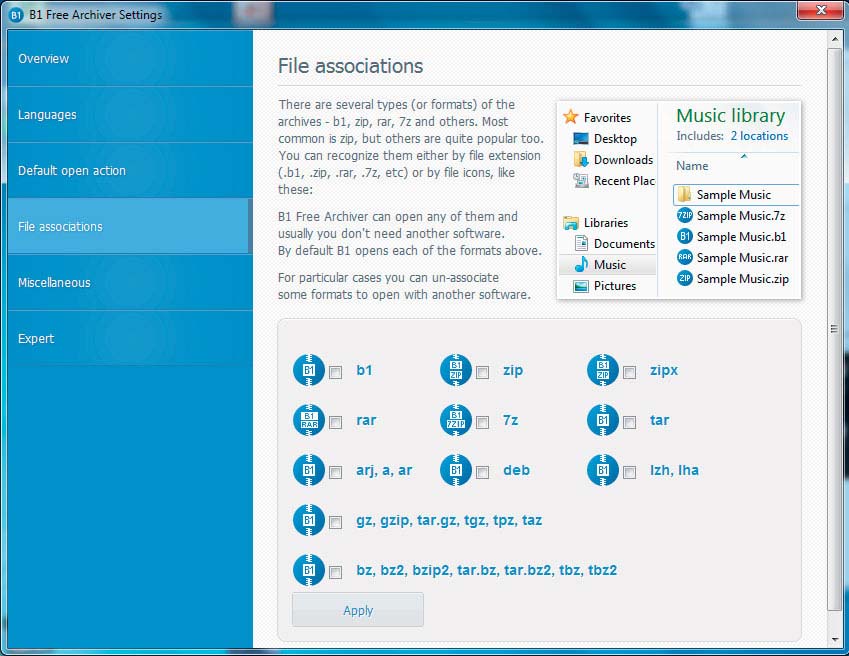Click the Recent Places icon
Screen dimensions: 849x656
coord(580,180)
